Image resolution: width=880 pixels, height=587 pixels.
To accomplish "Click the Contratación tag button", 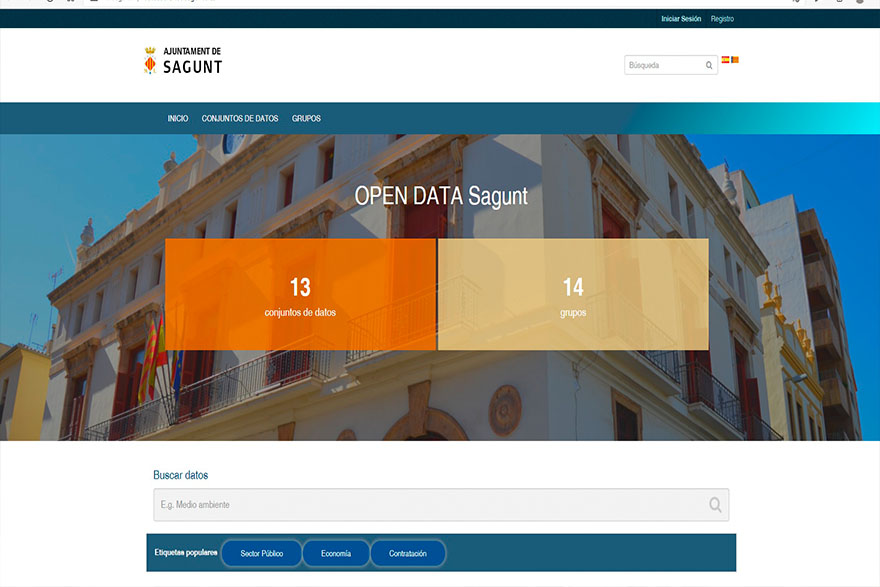I will [408, 553].
